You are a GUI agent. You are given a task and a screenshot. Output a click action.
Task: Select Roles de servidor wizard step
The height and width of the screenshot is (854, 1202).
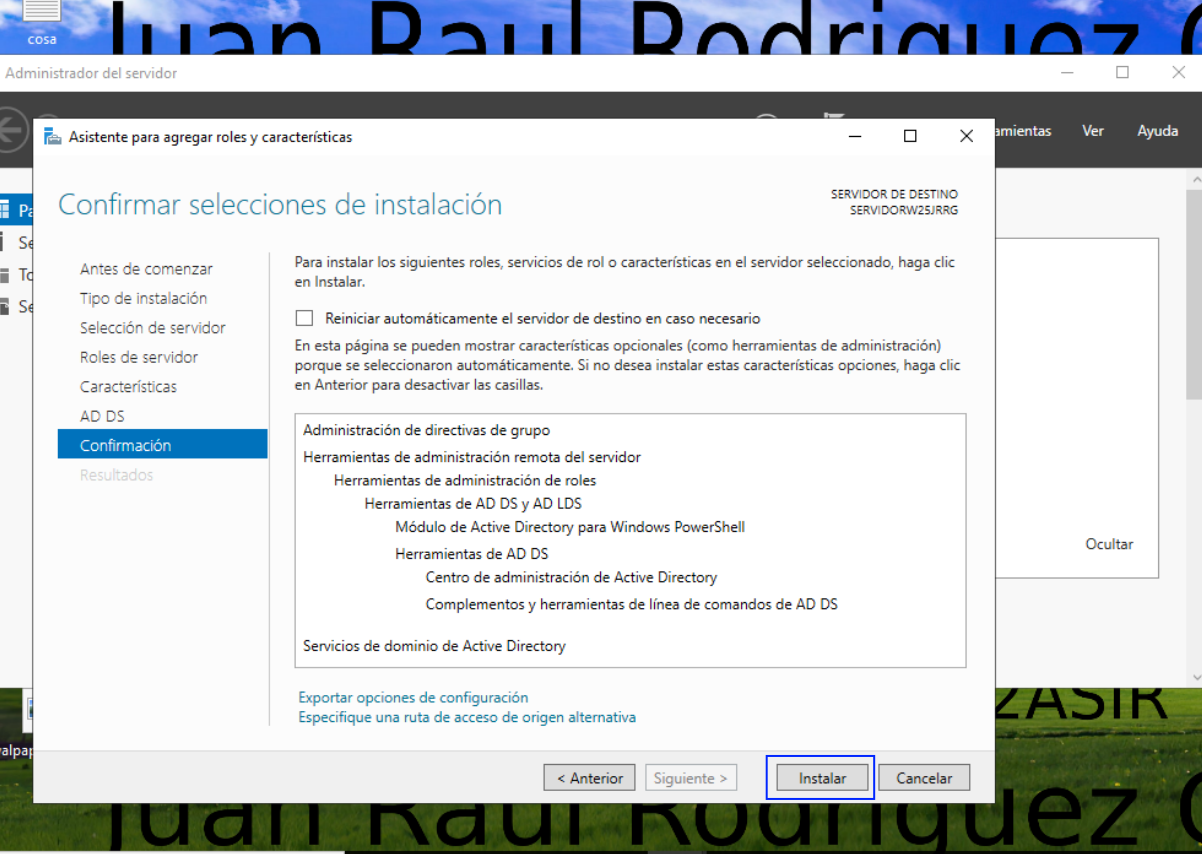coord(139,357)
